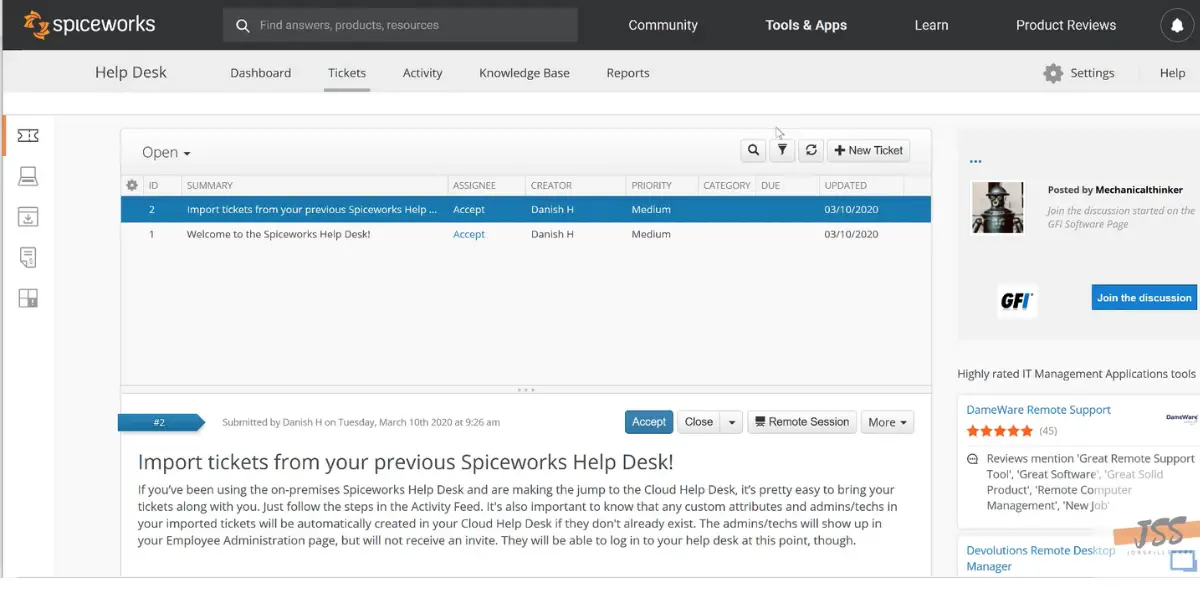Open the Tools & Apps menu
Image resolution: width=1200 pixels, height=600 pixels.
806,25
